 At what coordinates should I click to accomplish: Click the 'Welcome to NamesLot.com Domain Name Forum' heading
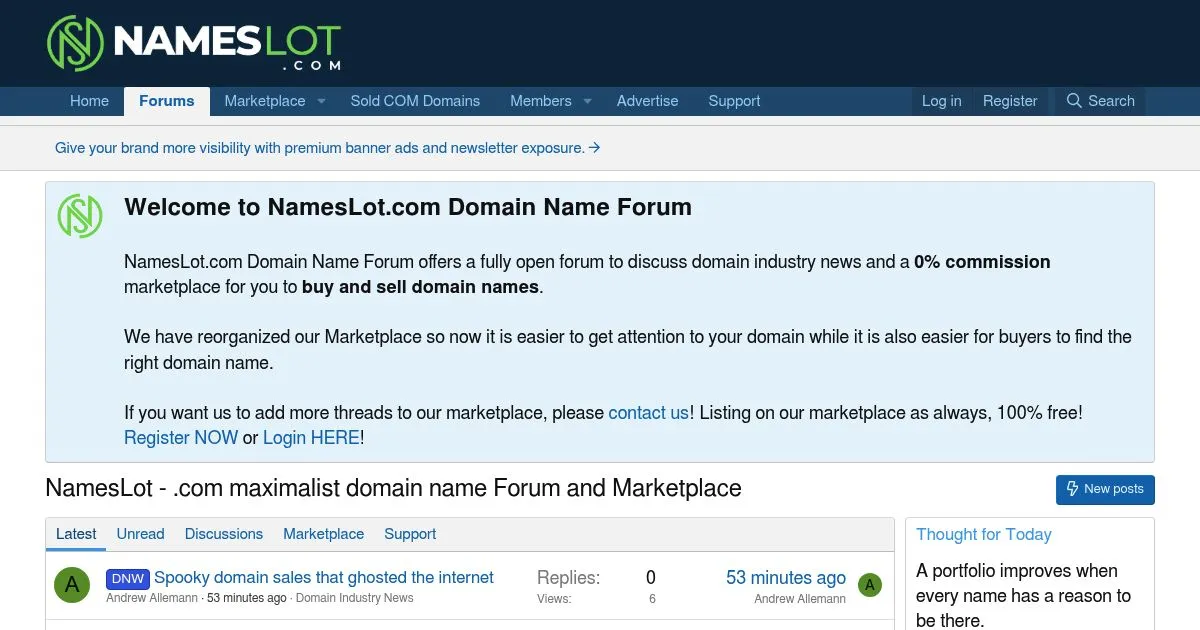(408, 207)
